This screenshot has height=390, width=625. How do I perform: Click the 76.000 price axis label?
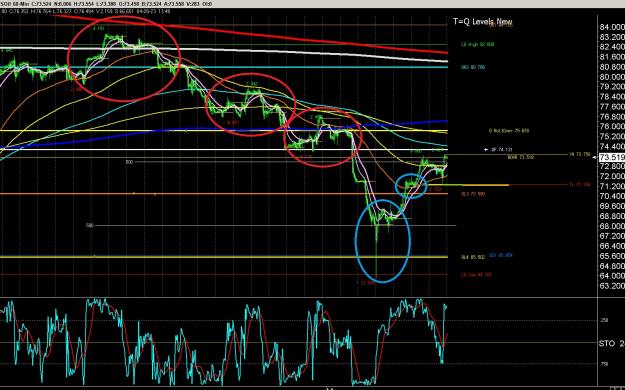click(612, 126)
